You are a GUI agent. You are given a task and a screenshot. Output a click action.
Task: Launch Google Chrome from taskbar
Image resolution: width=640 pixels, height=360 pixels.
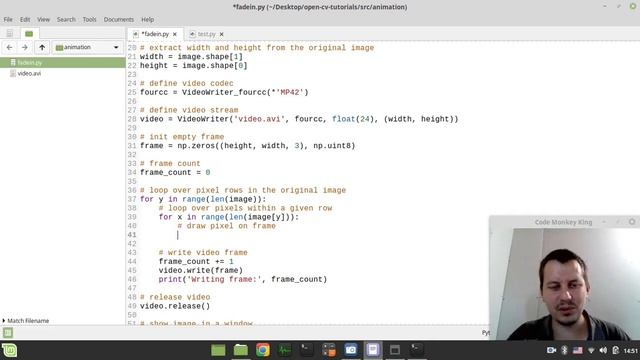click(x=263, y=350)
